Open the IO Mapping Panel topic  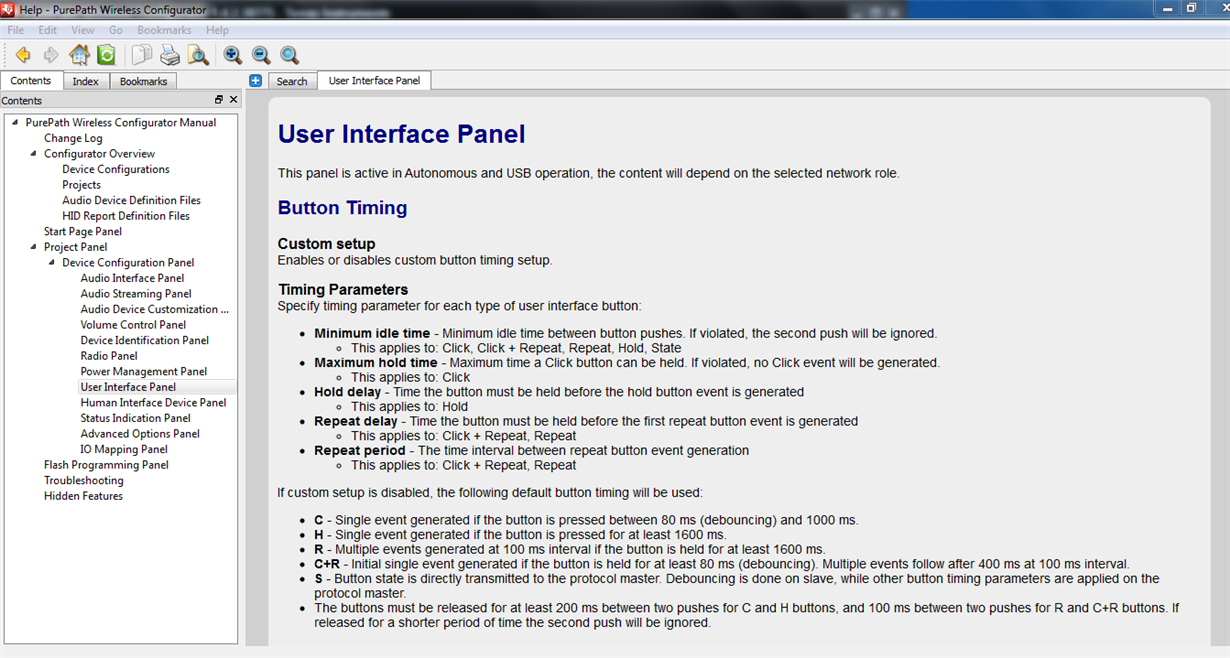[x=124, y=449]
